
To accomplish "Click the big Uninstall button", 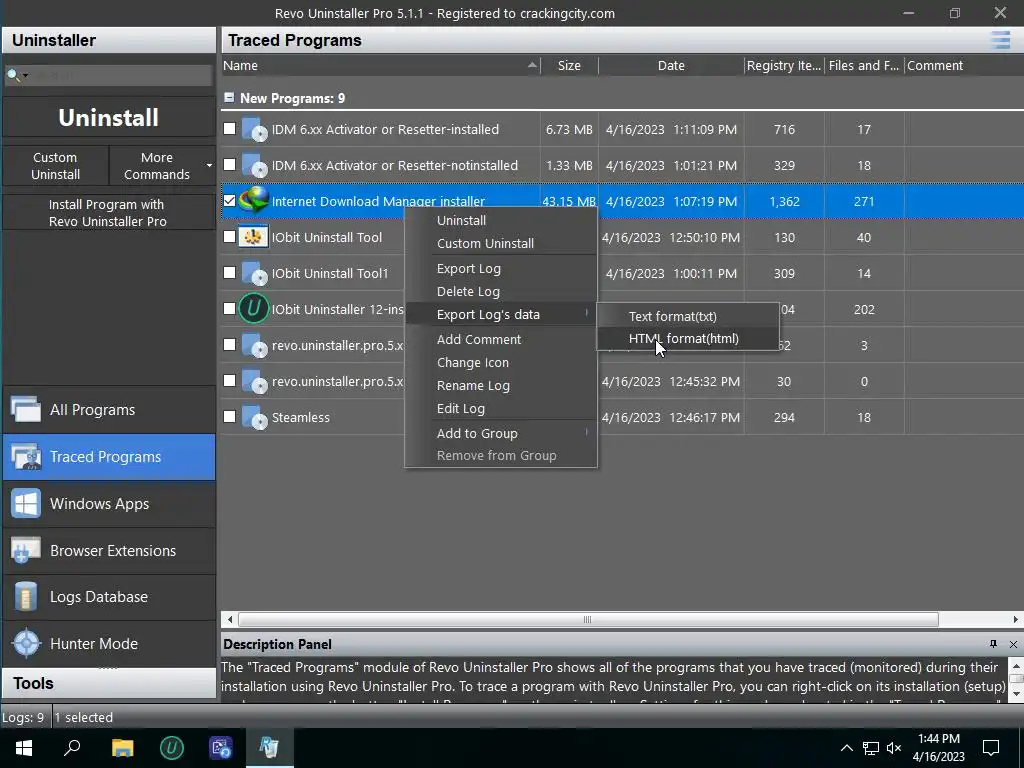I will pos(108,118).
